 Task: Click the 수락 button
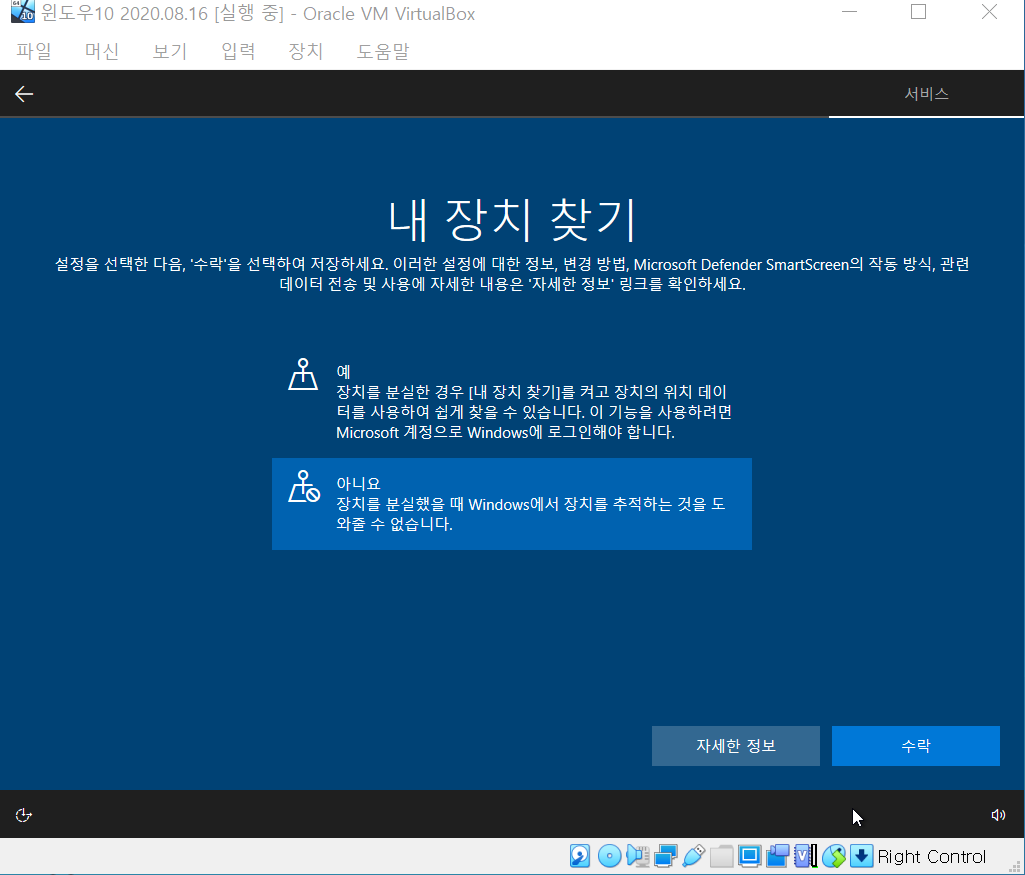(x=915, y=746)
